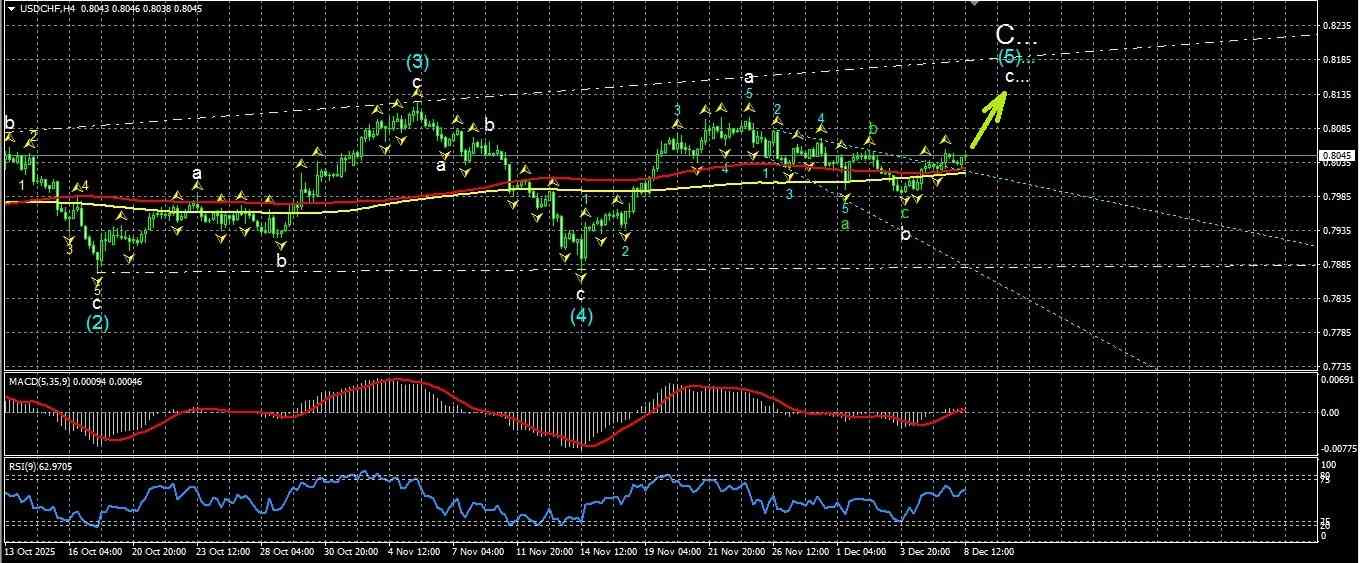
Task: Click the 8 Dec 12:00 time label
Action: click(987, 551)
